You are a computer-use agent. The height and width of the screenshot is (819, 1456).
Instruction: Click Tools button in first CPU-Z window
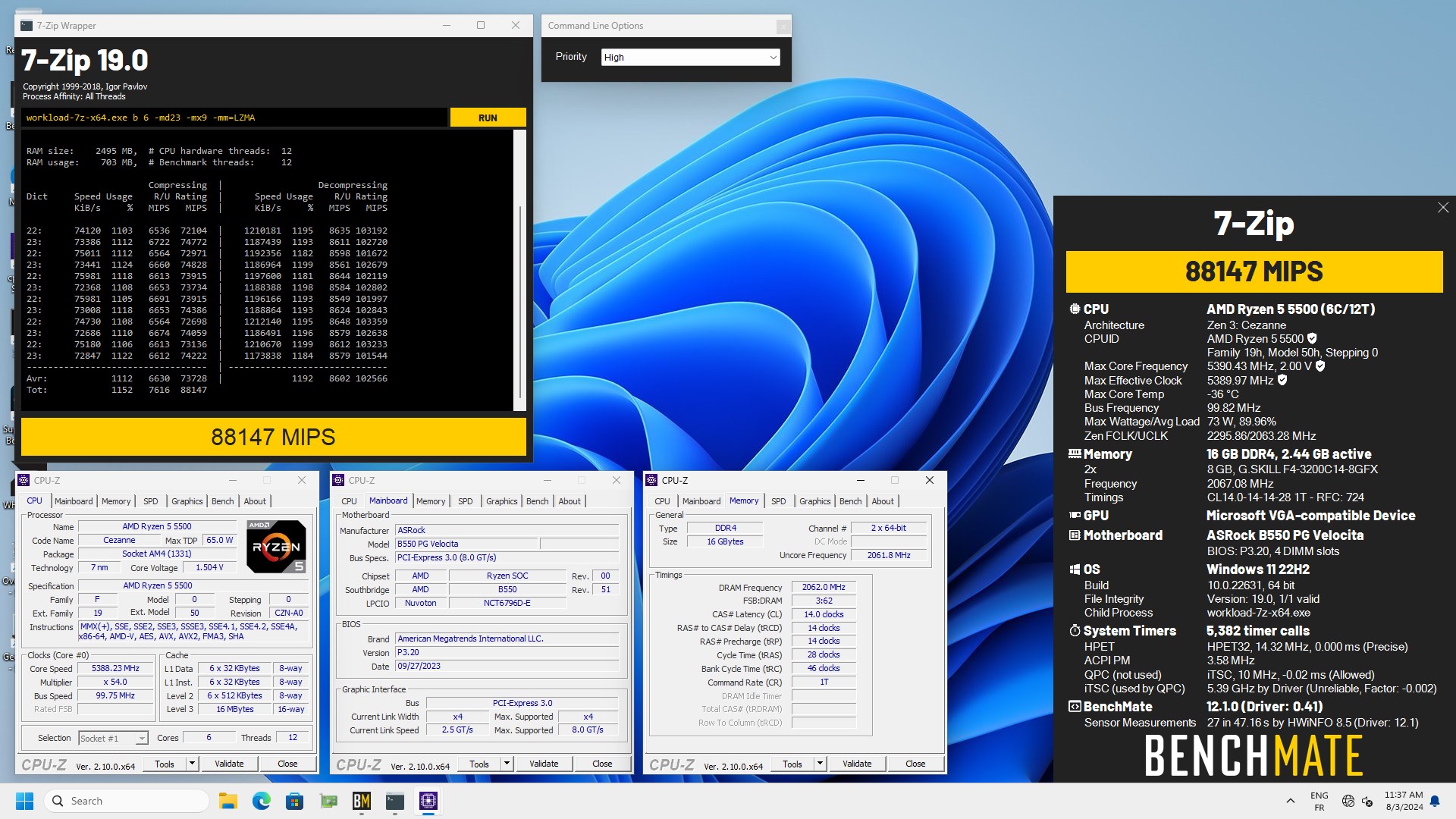point(165,764)
